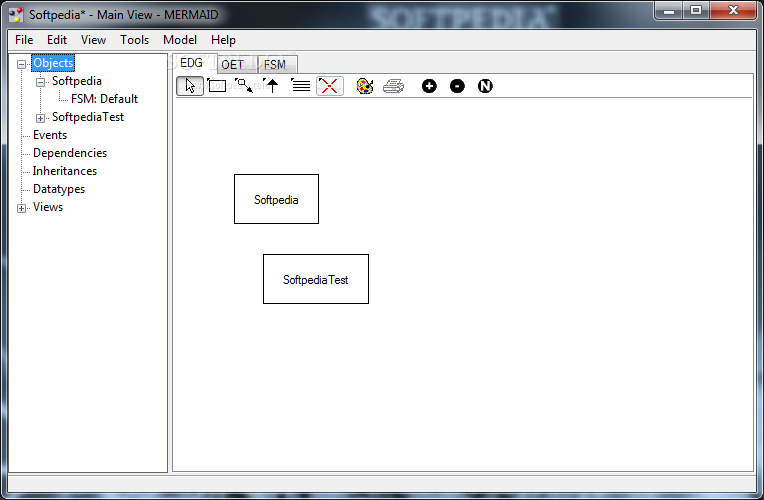Print the diagram via printer icon

pos(393,86)
